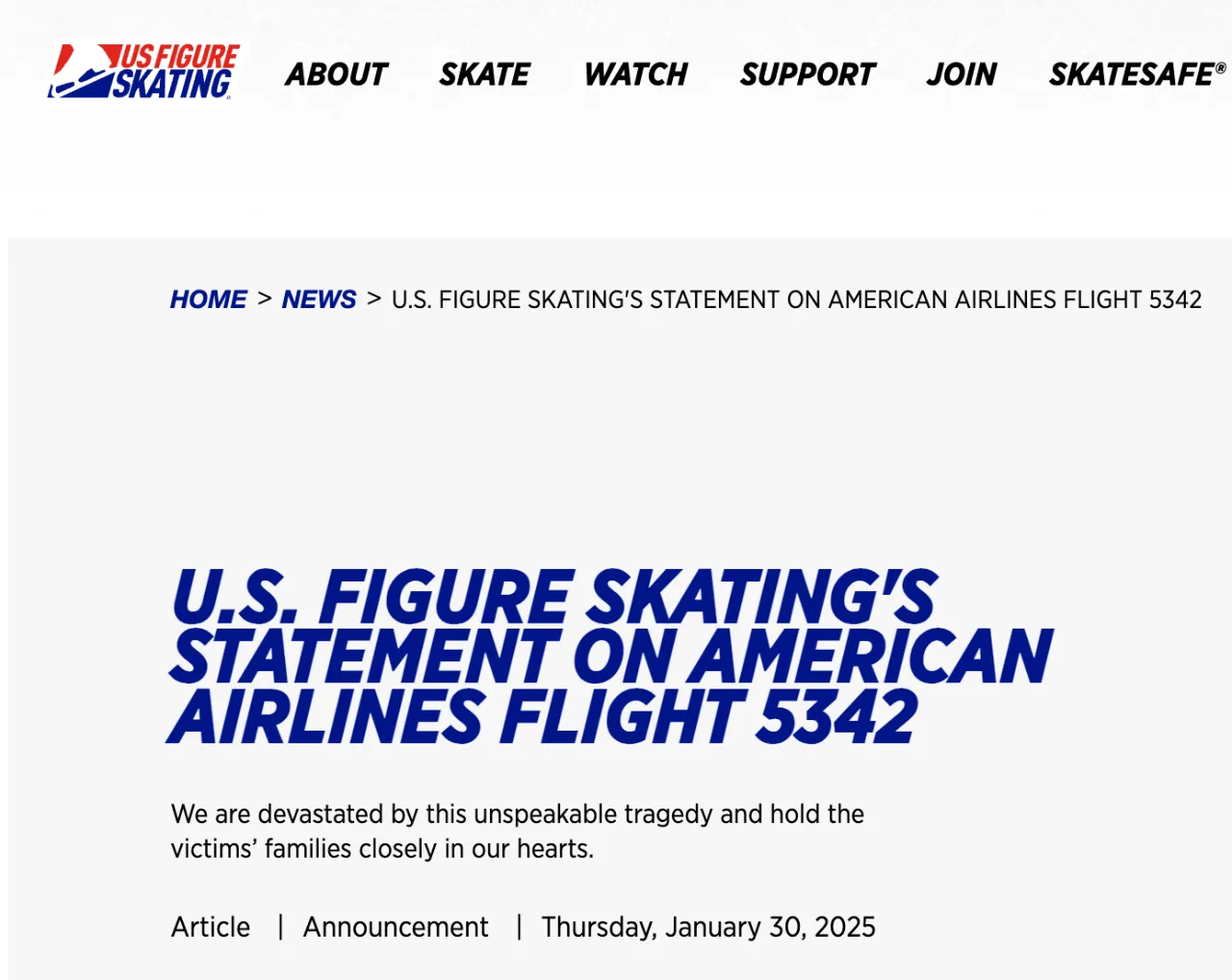This screenshot has height=980, width=1232.
Task: Click the Flight 5342 statement breadcrumb text
Action: coord(796,299)
